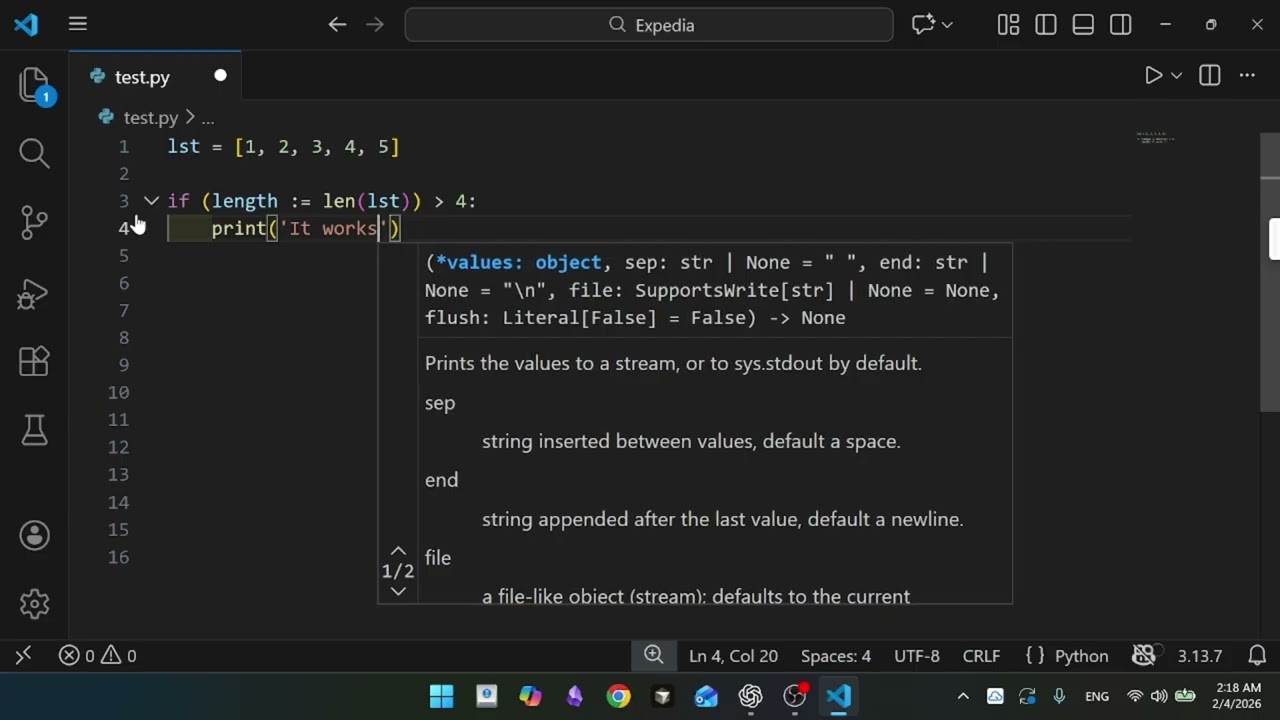Select Python interpreter 3.13.7
1280x720 pixels.
click(x=1199, y=656)
